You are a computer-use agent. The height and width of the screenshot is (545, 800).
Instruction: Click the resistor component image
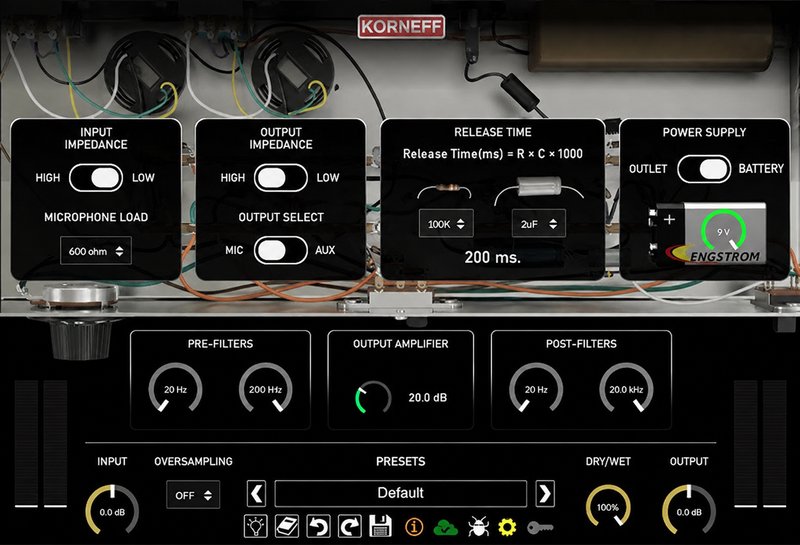444,190
